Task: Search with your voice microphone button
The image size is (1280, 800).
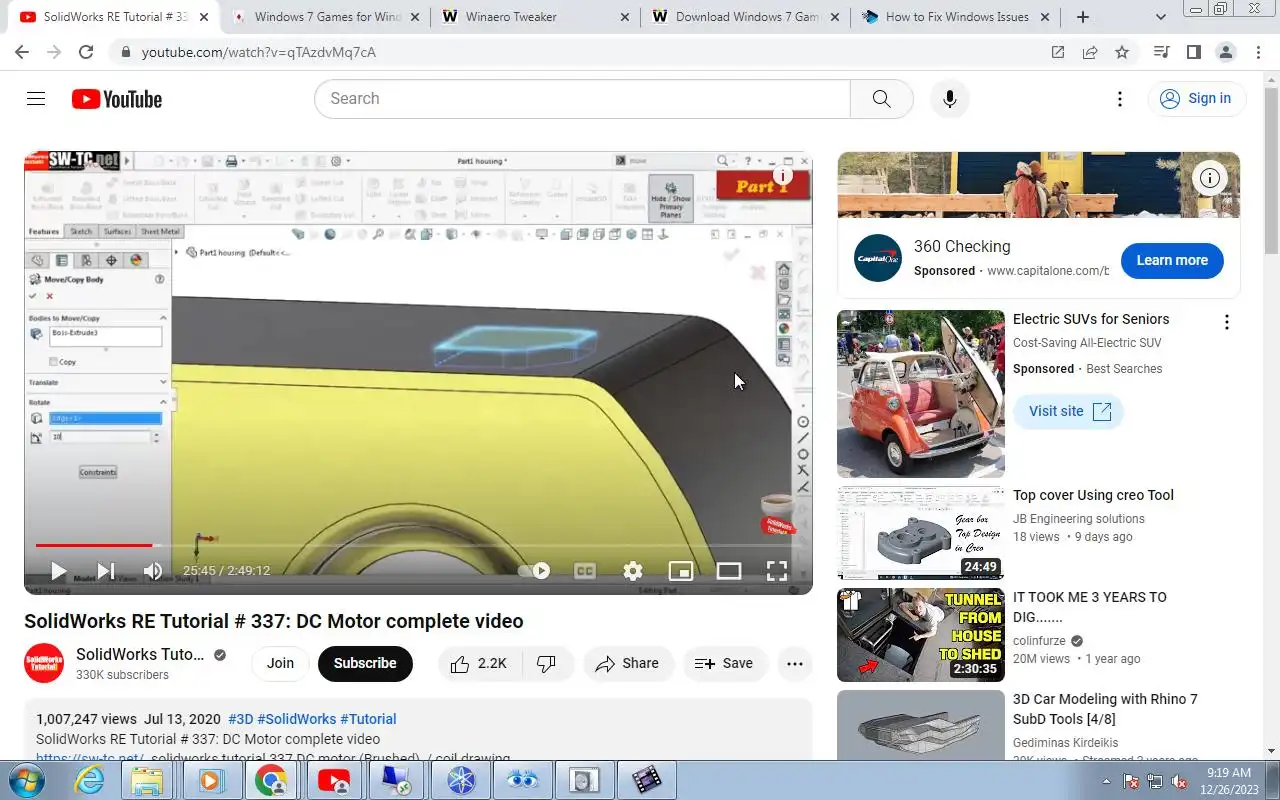Action: pos(950,99)
